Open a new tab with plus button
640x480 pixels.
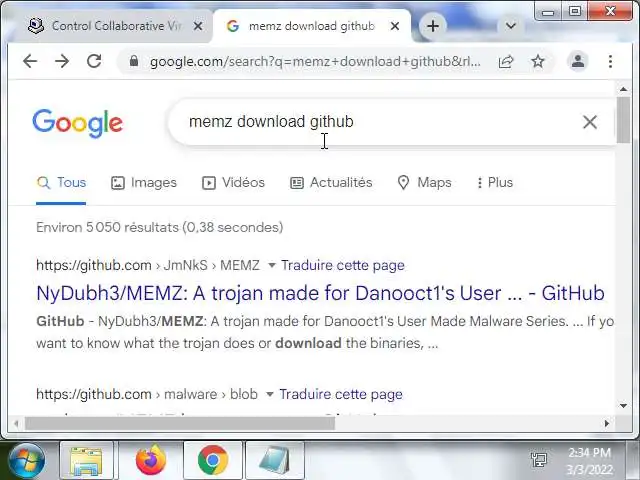coord(433,26)
